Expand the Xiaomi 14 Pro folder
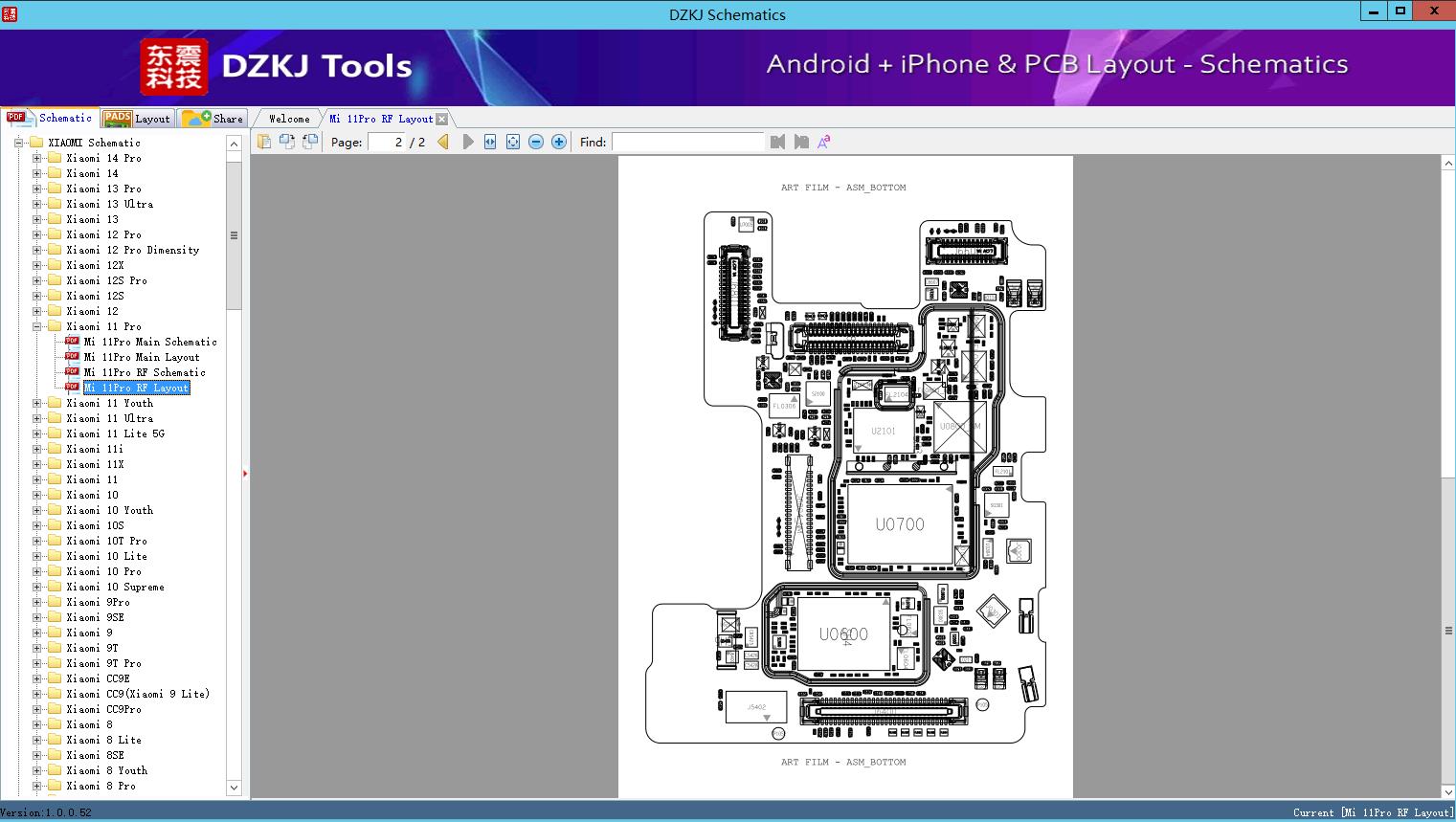The height and width of the screenshot is (822, 1456). (x=37, y=158)
